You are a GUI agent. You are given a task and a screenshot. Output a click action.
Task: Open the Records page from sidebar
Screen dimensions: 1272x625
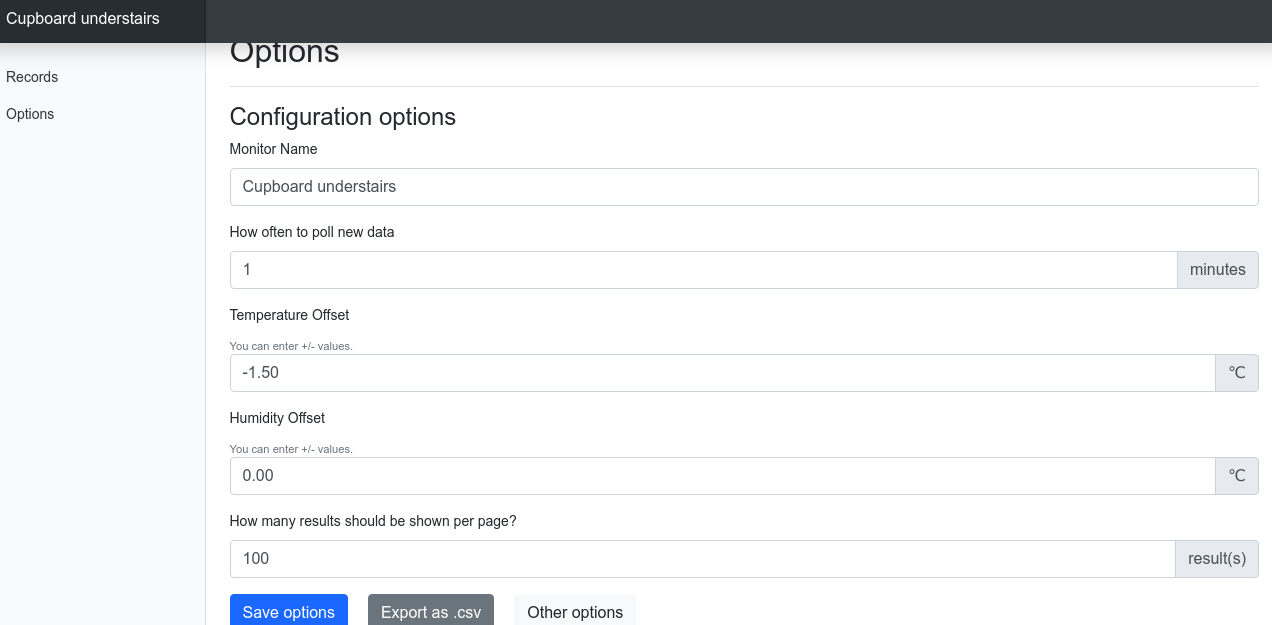[32, 77]
